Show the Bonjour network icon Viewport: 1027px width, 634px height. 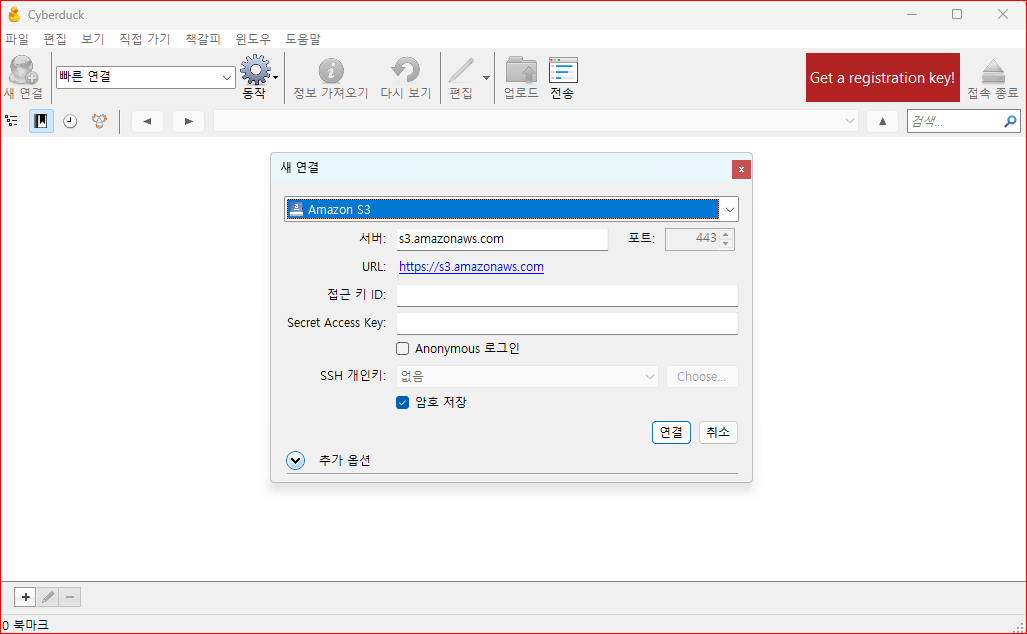click(100, 121)
